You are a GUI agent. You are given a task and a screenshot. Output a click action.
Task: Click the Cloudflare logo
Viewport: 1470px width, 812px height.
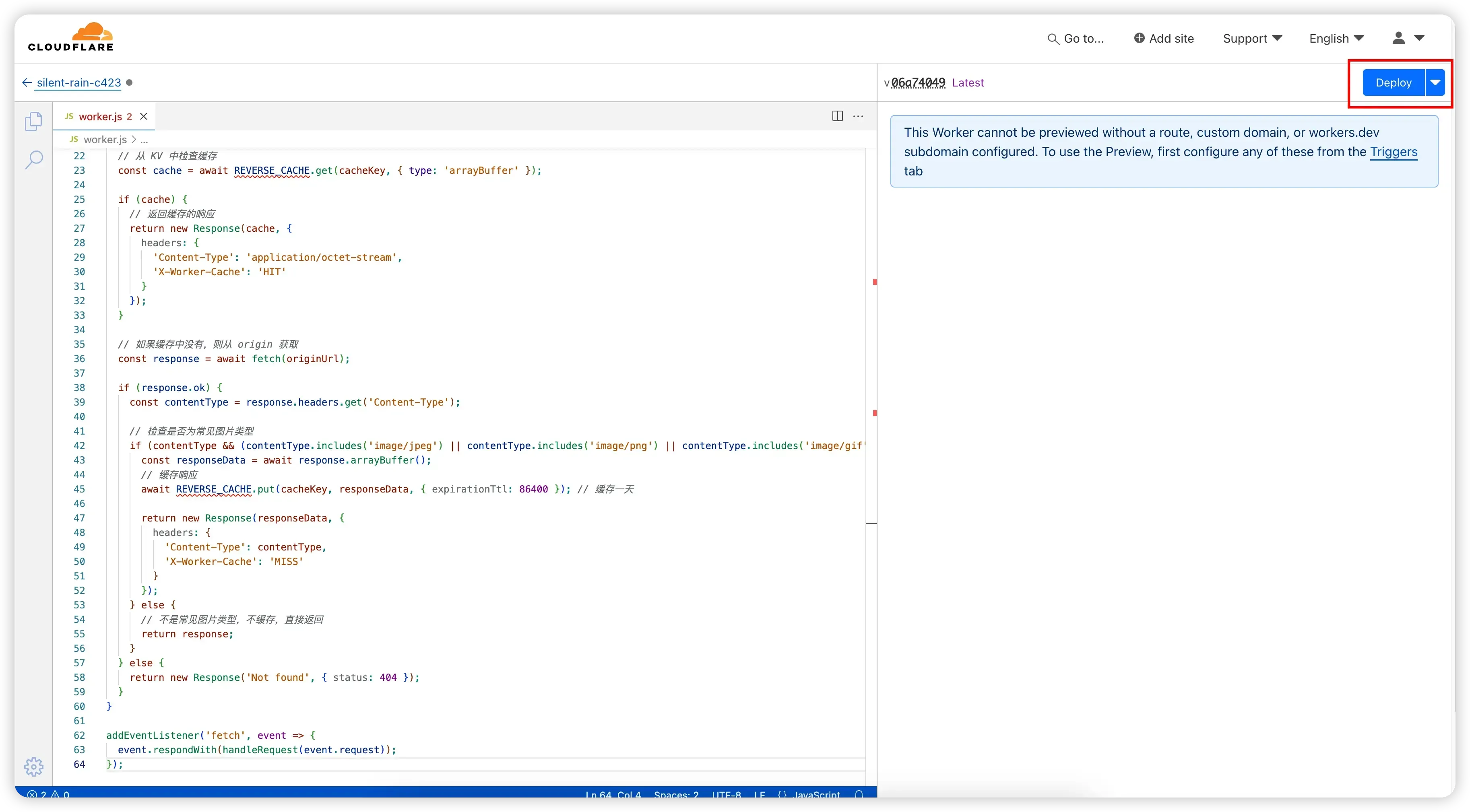(71, 37)
